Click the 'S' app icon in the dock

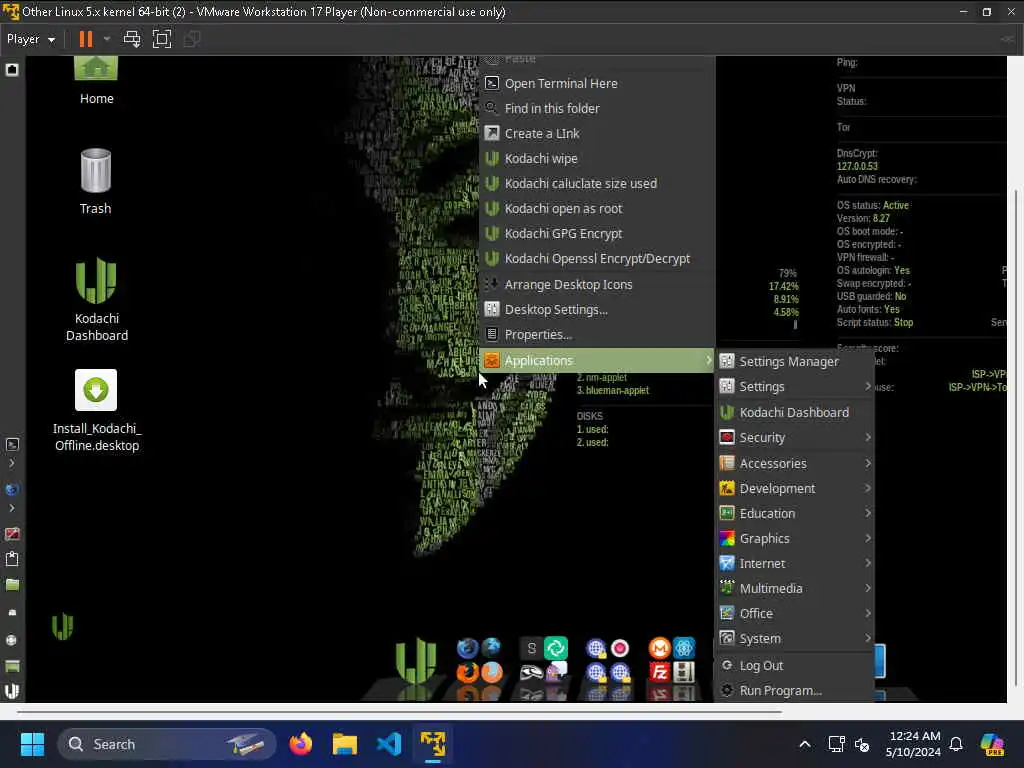(x=532, y=648)
